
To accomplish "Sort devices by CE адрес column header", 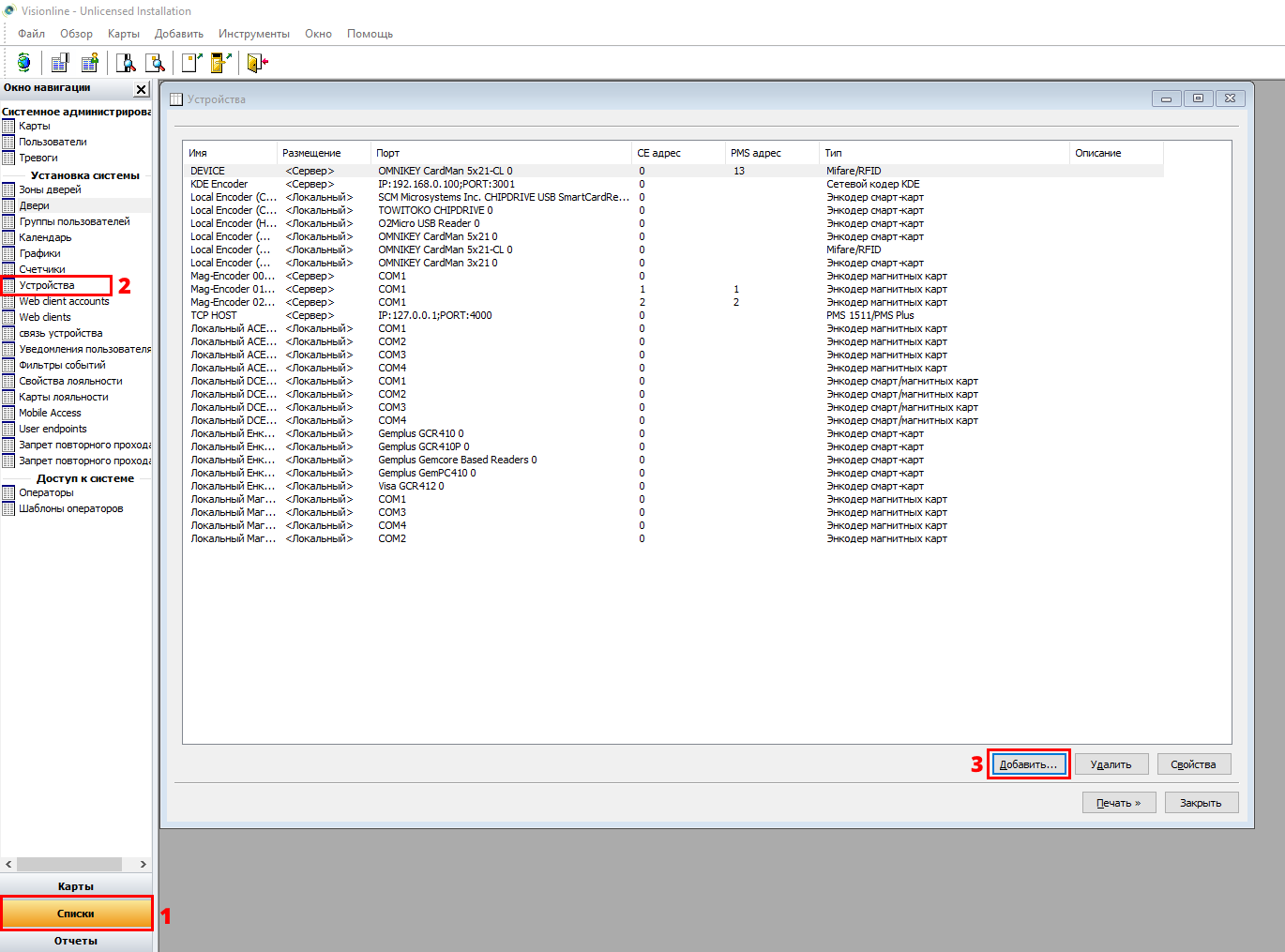I will (678, 153).
